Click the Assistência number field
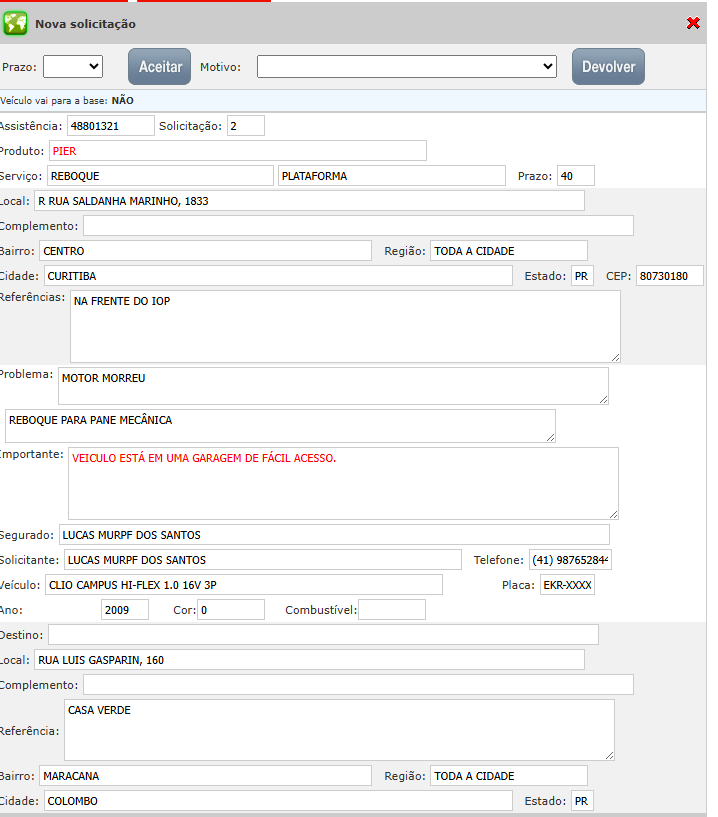The height and width of the screenshot is (817, 718). tap(110, 126)
